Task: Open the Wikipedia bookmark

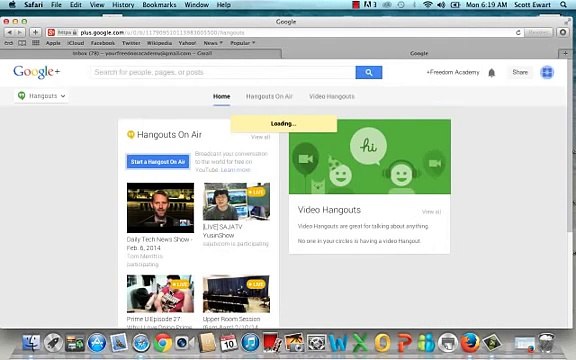Action: coord(159,43)
